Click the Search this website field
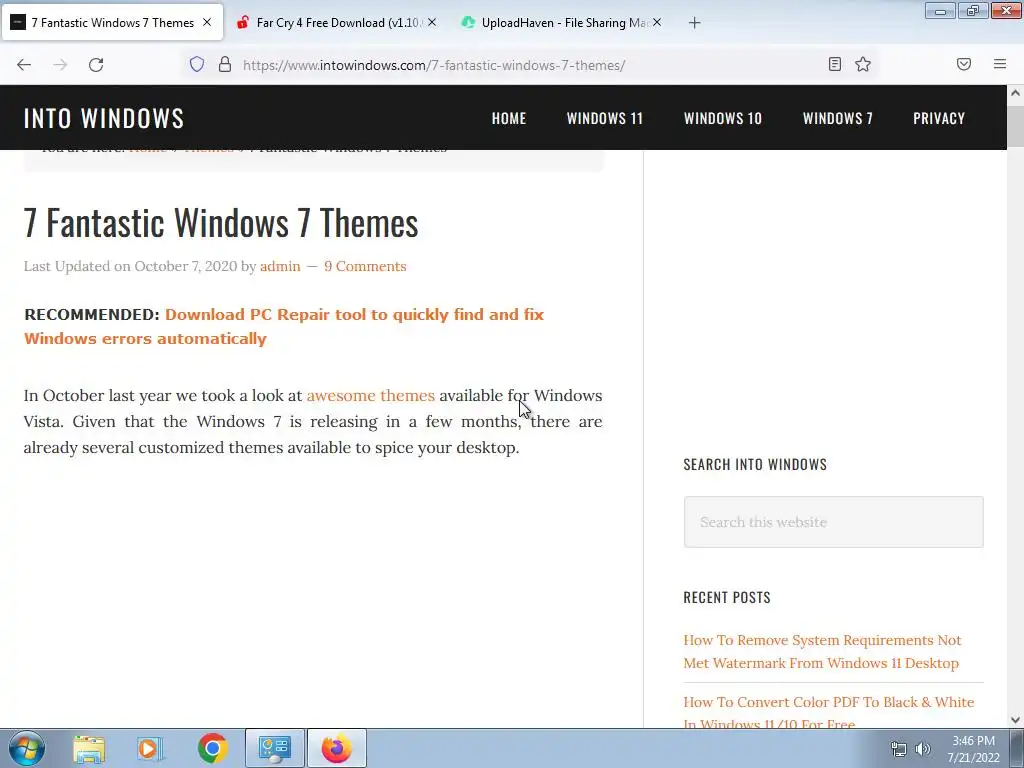Viewport: 1024px width, 768px height. pos(833,522)
